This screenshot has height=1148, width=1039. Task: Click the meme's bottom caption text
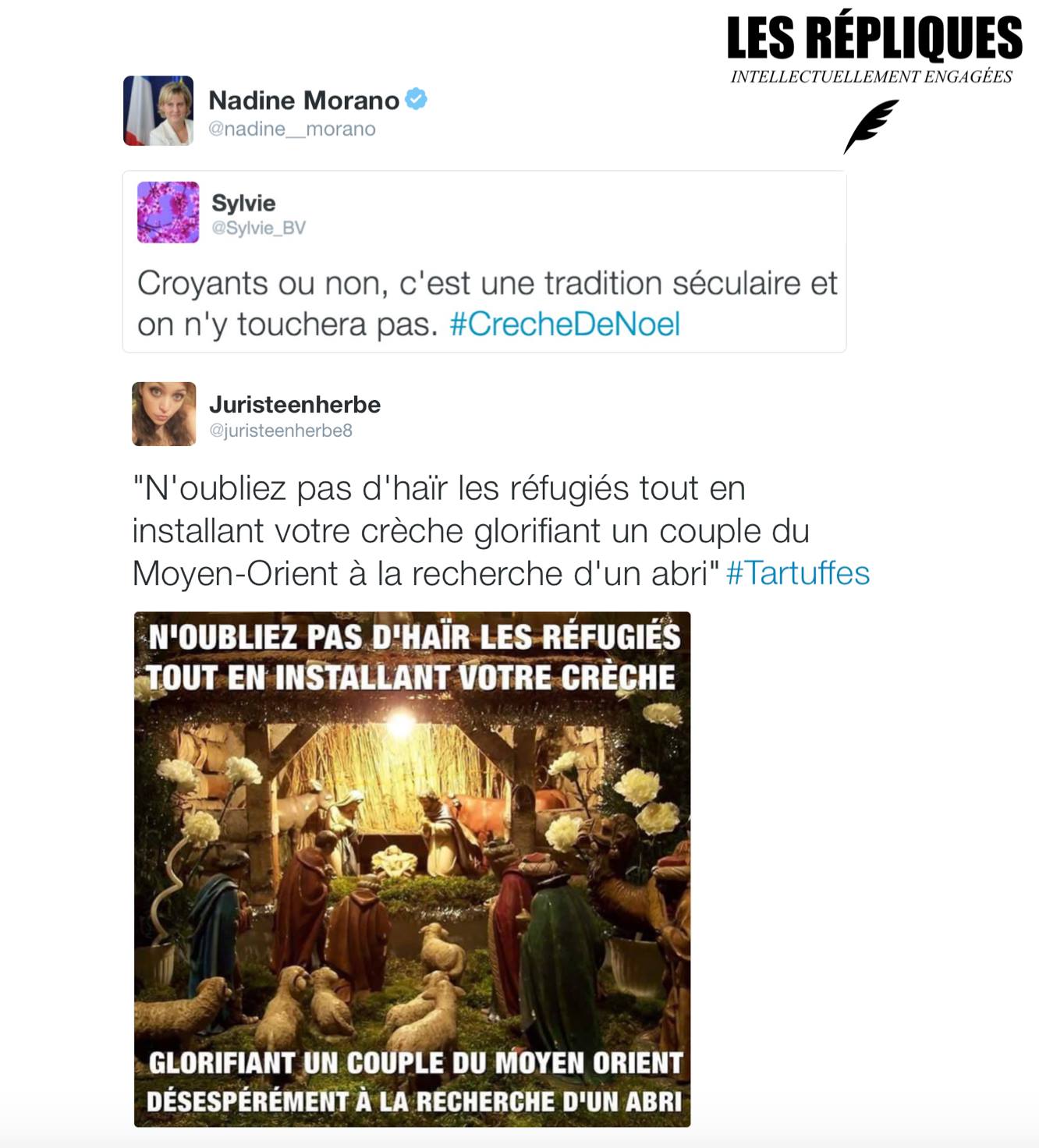(x=415, y=1082)
